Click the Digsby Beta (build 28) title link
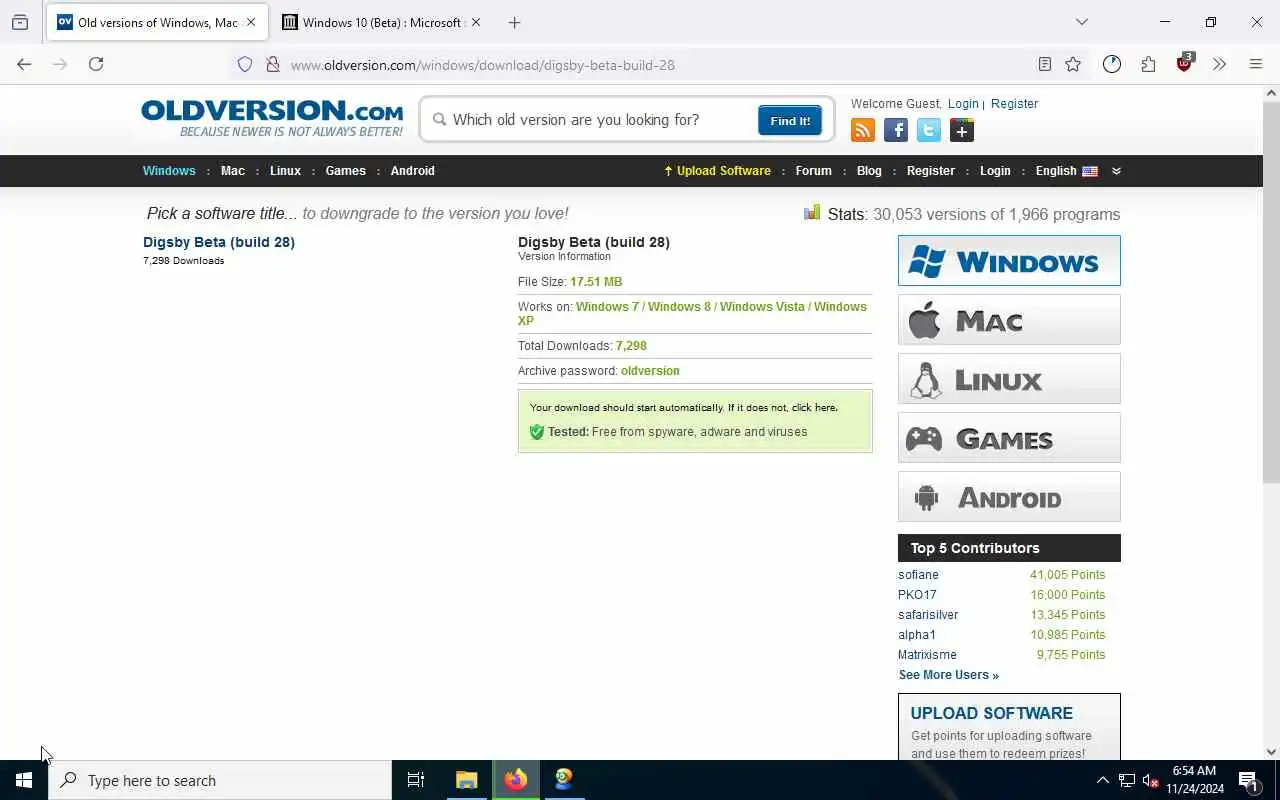Image resolution: width=1280 pixels, height=800 pixels. tap(219, 242)
